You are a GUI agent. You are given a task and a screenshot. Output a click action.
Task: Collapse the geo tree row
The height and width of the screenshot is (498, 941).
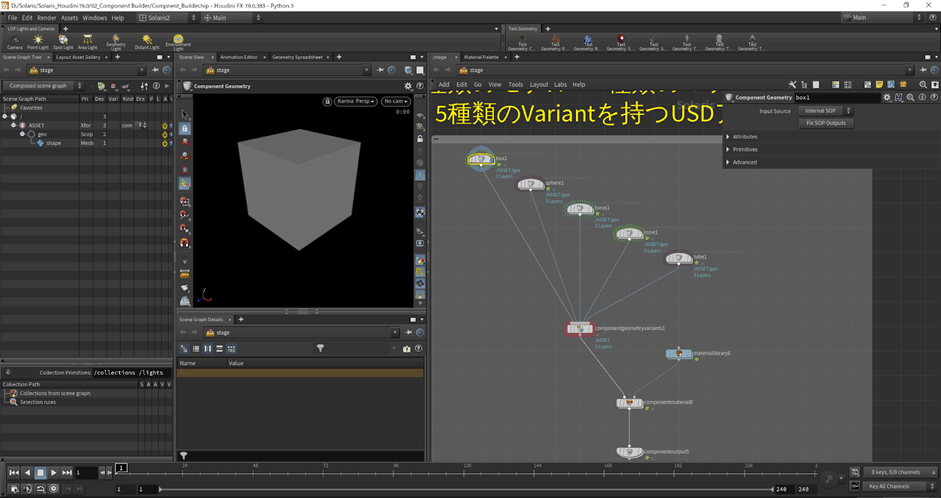[x=23, y=134]
